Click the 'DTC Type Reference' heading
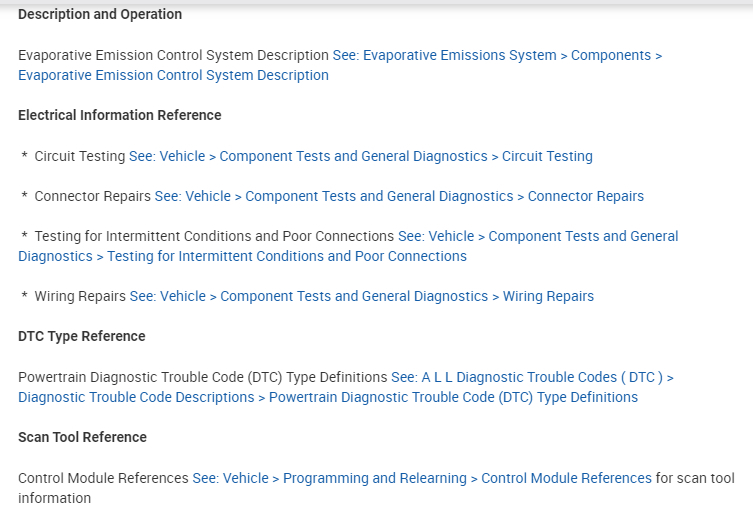 pyautogui.click(x=82, y=336)
